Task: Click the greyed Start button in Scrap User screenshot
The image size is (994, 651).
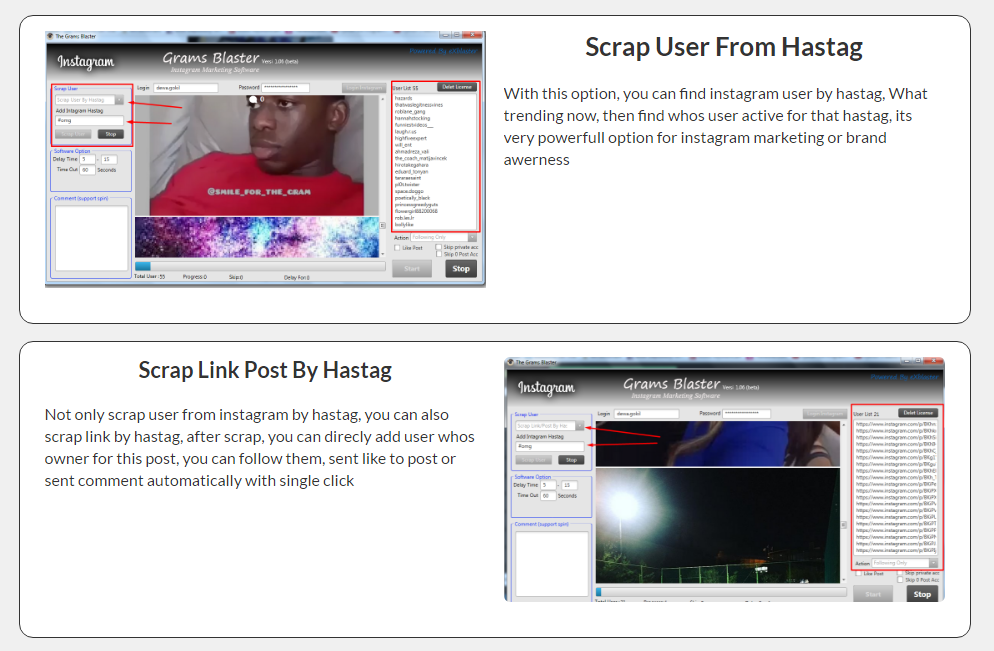Action: point(412,269)
